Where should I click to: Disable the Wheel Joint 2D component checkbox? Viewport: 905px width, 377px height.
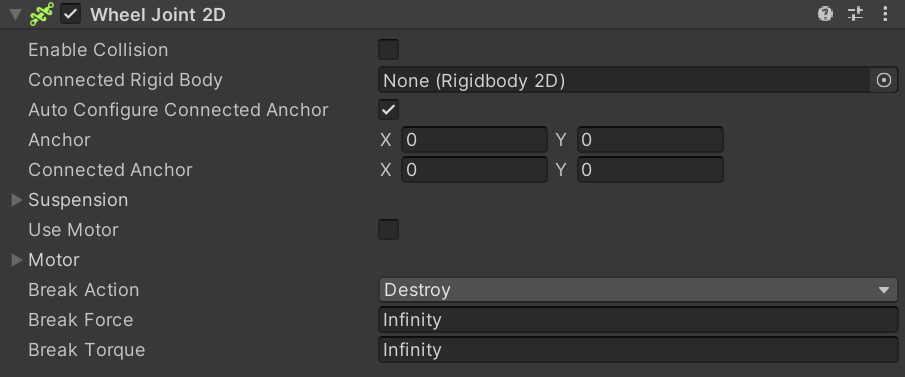point(71,14)
